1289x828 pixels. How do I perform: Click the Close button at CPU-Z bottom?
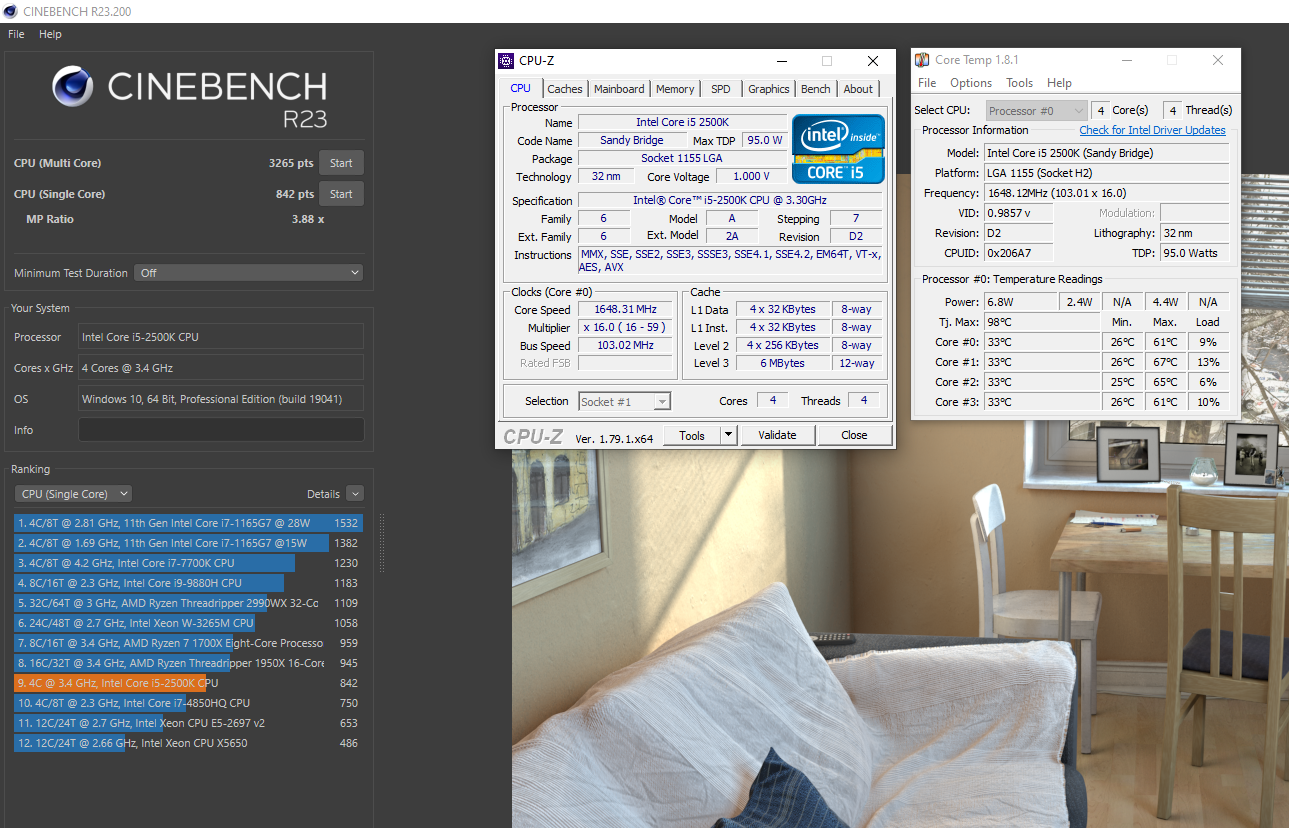[x=854, y=435]
